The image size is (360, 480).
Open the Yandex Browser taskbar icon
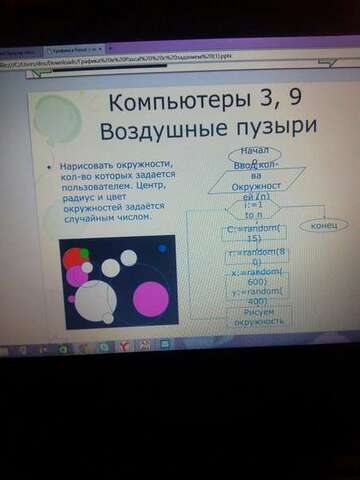(x=124, y=347)
